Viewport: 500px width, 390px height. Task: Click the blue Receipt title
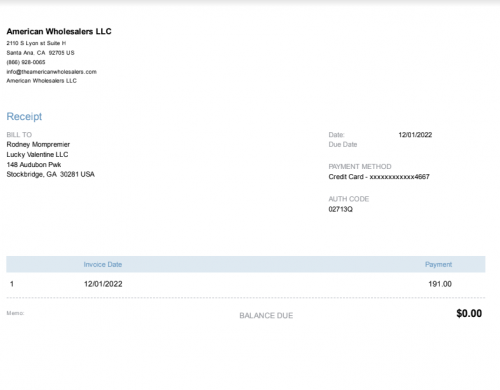pyautogui.click(x=24, y=116)
